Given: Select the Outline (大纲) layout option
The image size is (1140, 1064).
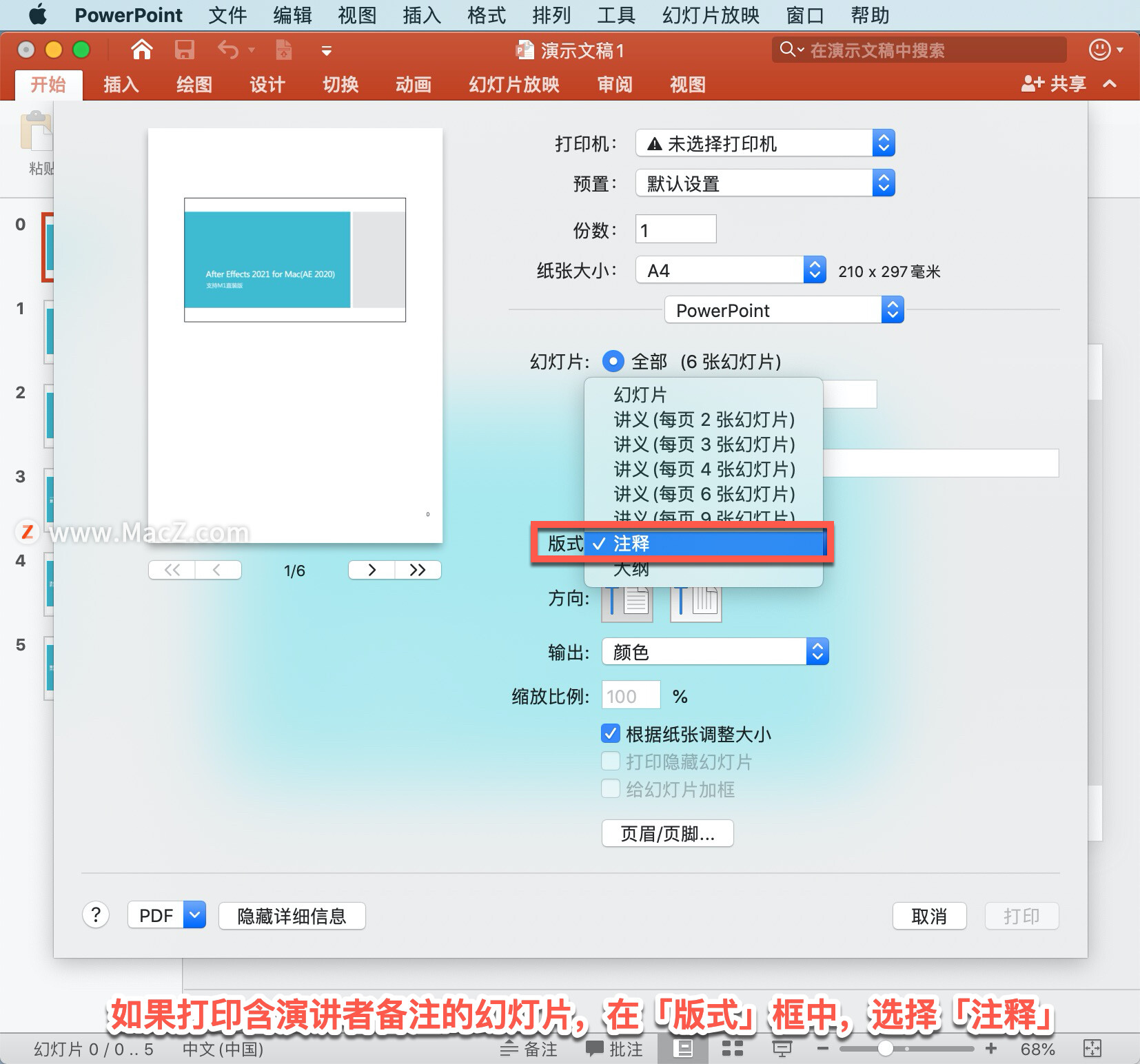Looking at the screenshot, I should [x=703, y=570].
